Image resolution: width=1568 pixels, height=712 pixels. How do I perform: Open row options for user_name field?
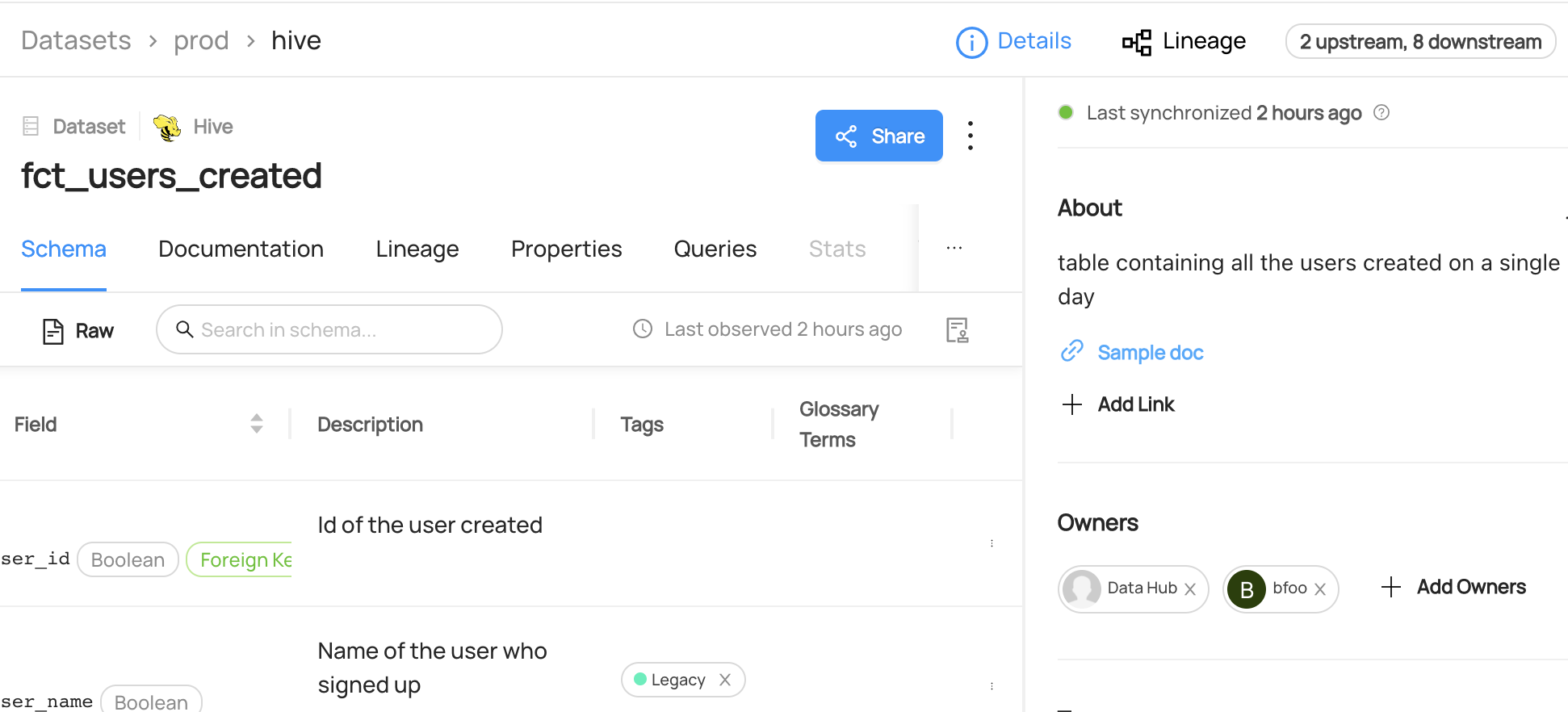pyautogui.click(x=992, y=686)
